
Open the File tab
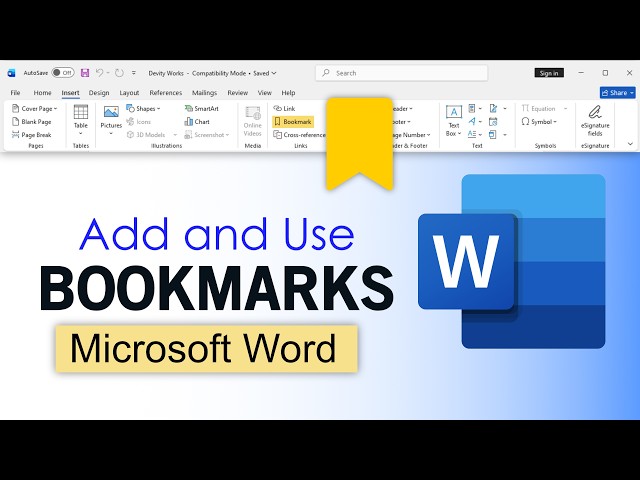(16, 93)
